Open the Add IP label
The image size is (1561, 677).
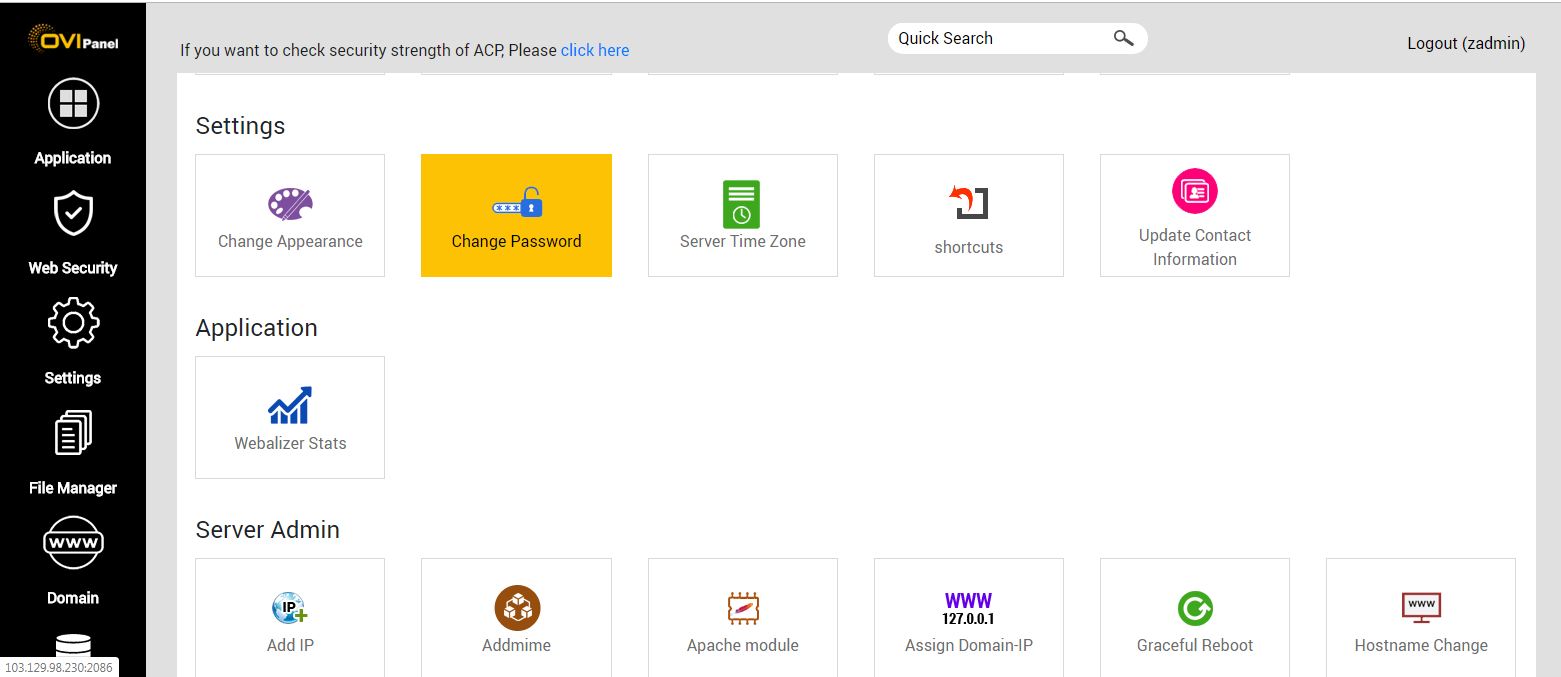coord(290,645)
